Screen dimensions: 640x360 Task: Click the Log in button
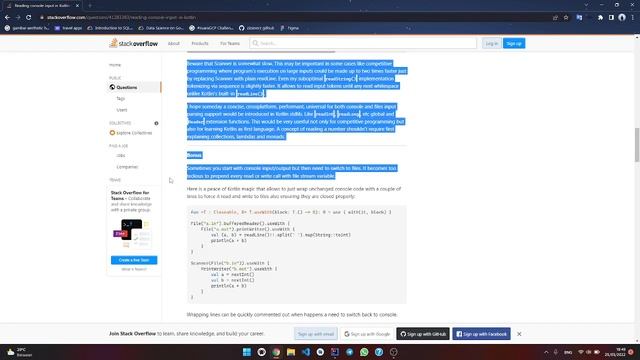click(491, 43)
